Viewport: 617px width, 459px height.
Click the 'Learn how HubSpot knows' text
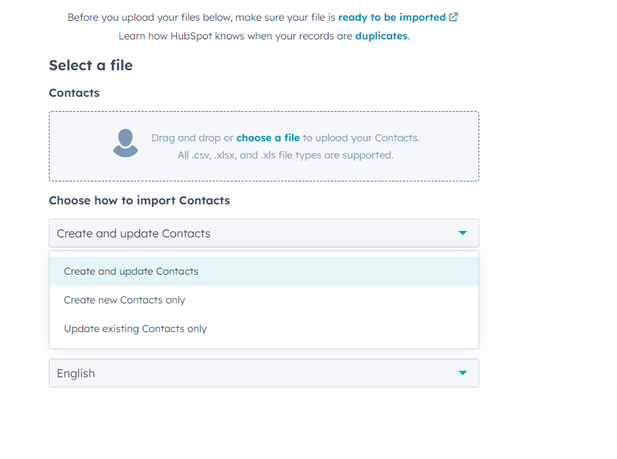[x=235, y=35]
